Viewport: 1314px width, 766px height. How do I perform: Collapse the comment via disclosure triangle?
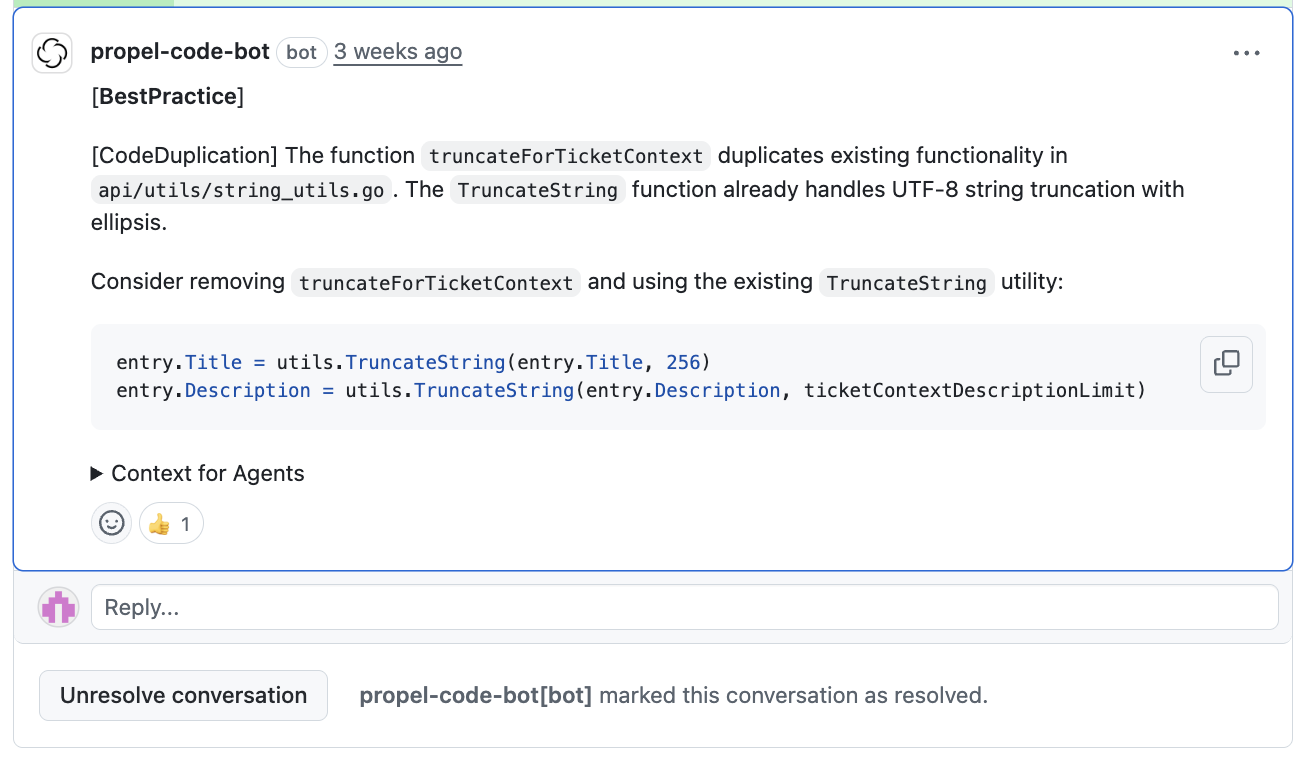[x=97, y=473]
